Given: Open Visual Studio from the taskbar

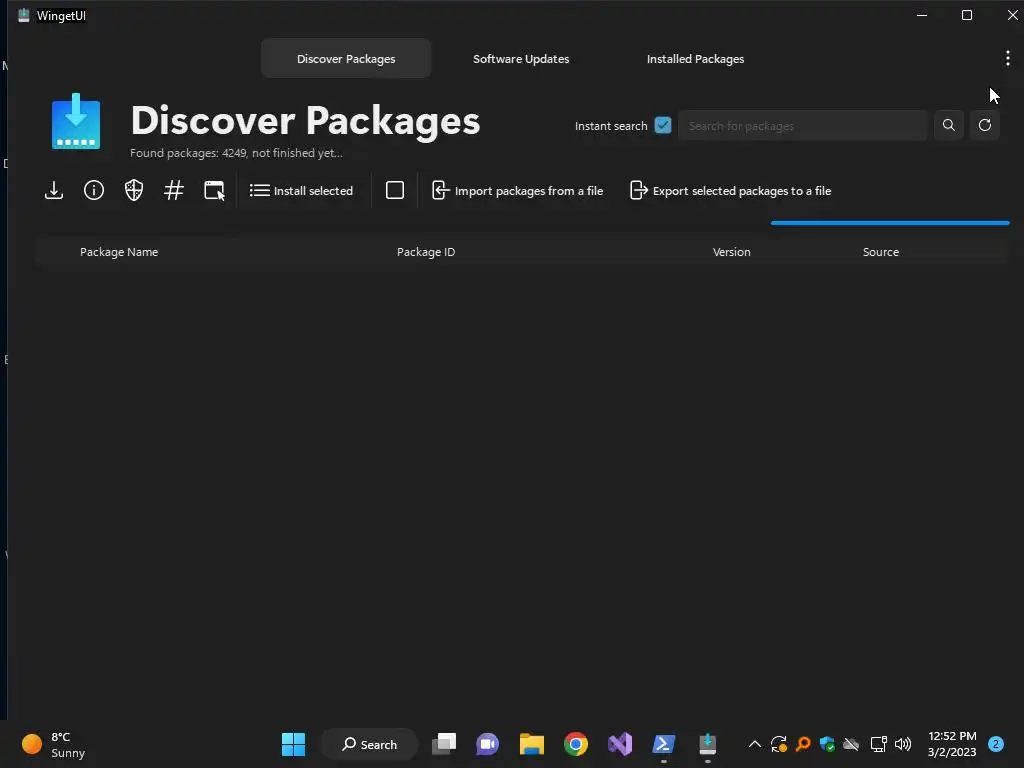Looking at the screenshot, I should pyautogui.click(x=620, y=744).
